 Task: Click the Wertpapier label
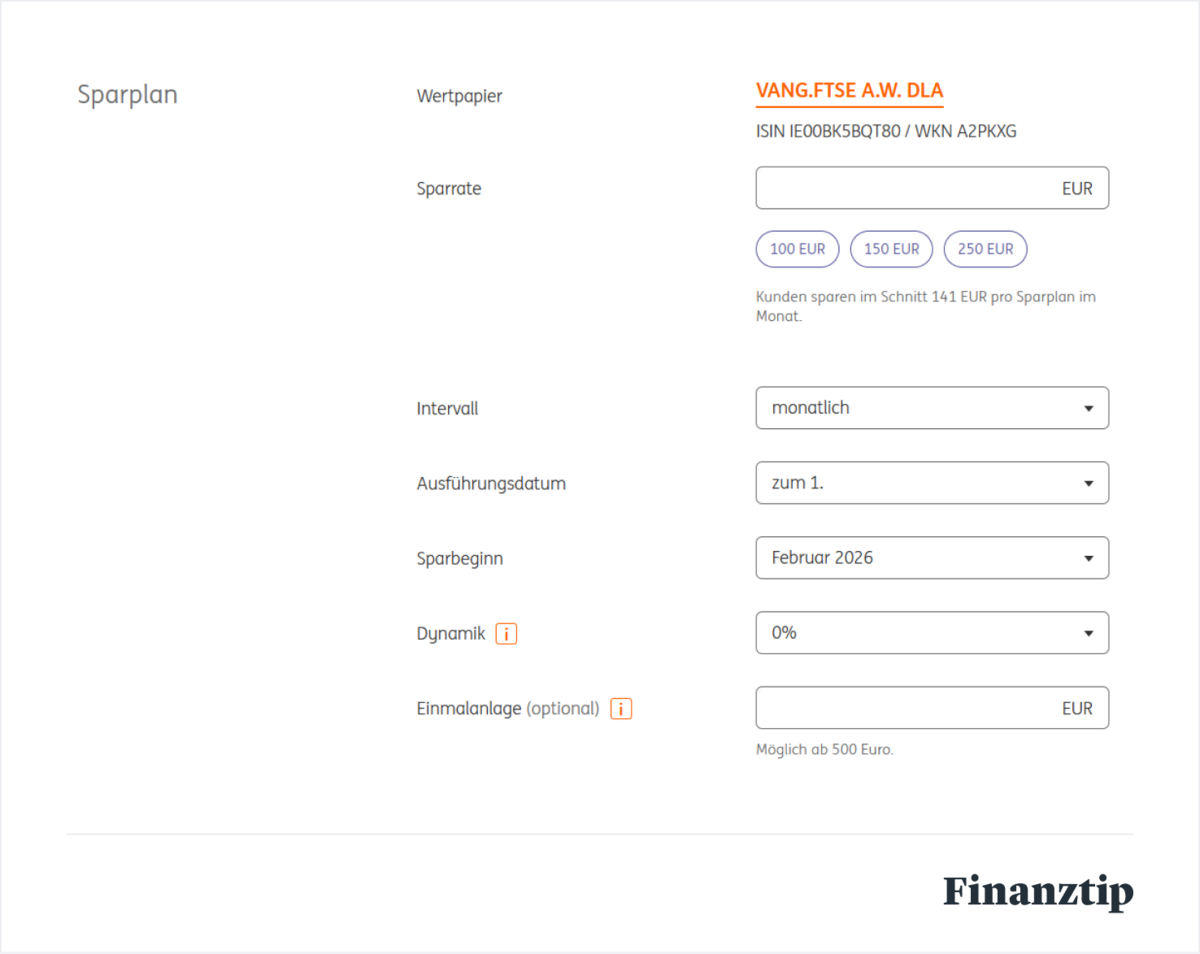pos(459,97)
